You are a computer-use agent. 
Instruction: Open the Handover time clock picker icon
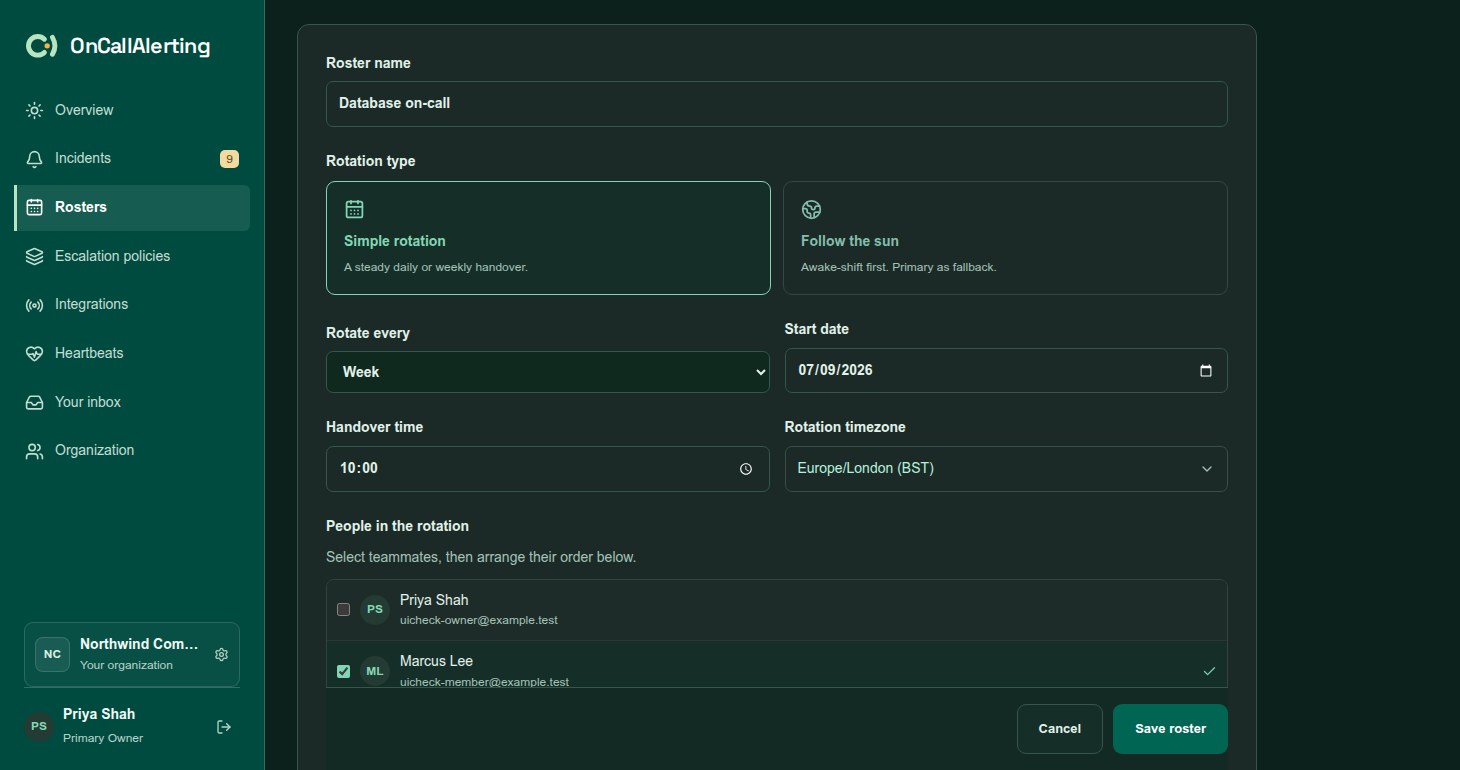coord(746,468)
